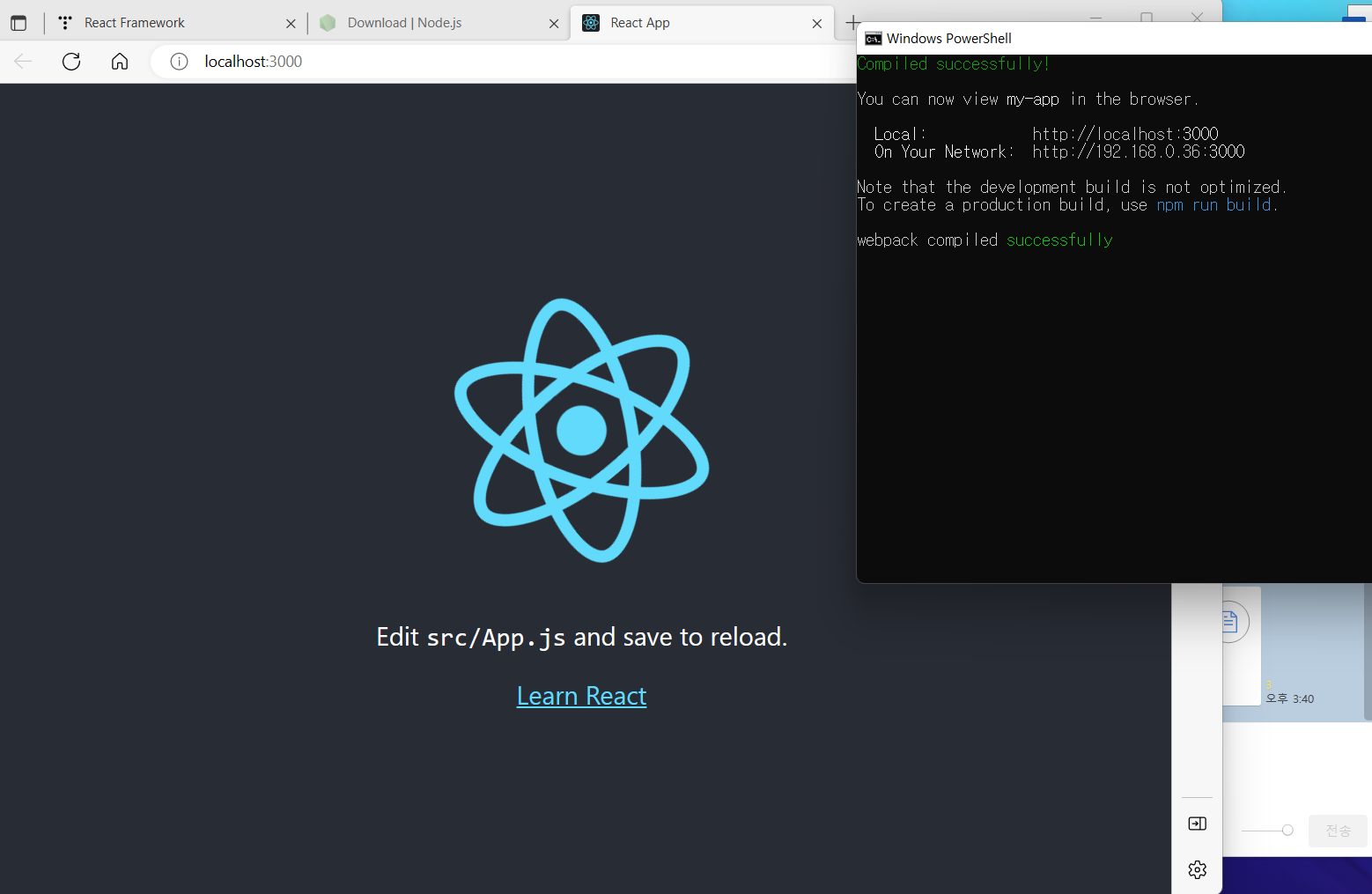
Task: Click the 'Compiled successfully!' terminal line
Action: (x=953, y=63)
